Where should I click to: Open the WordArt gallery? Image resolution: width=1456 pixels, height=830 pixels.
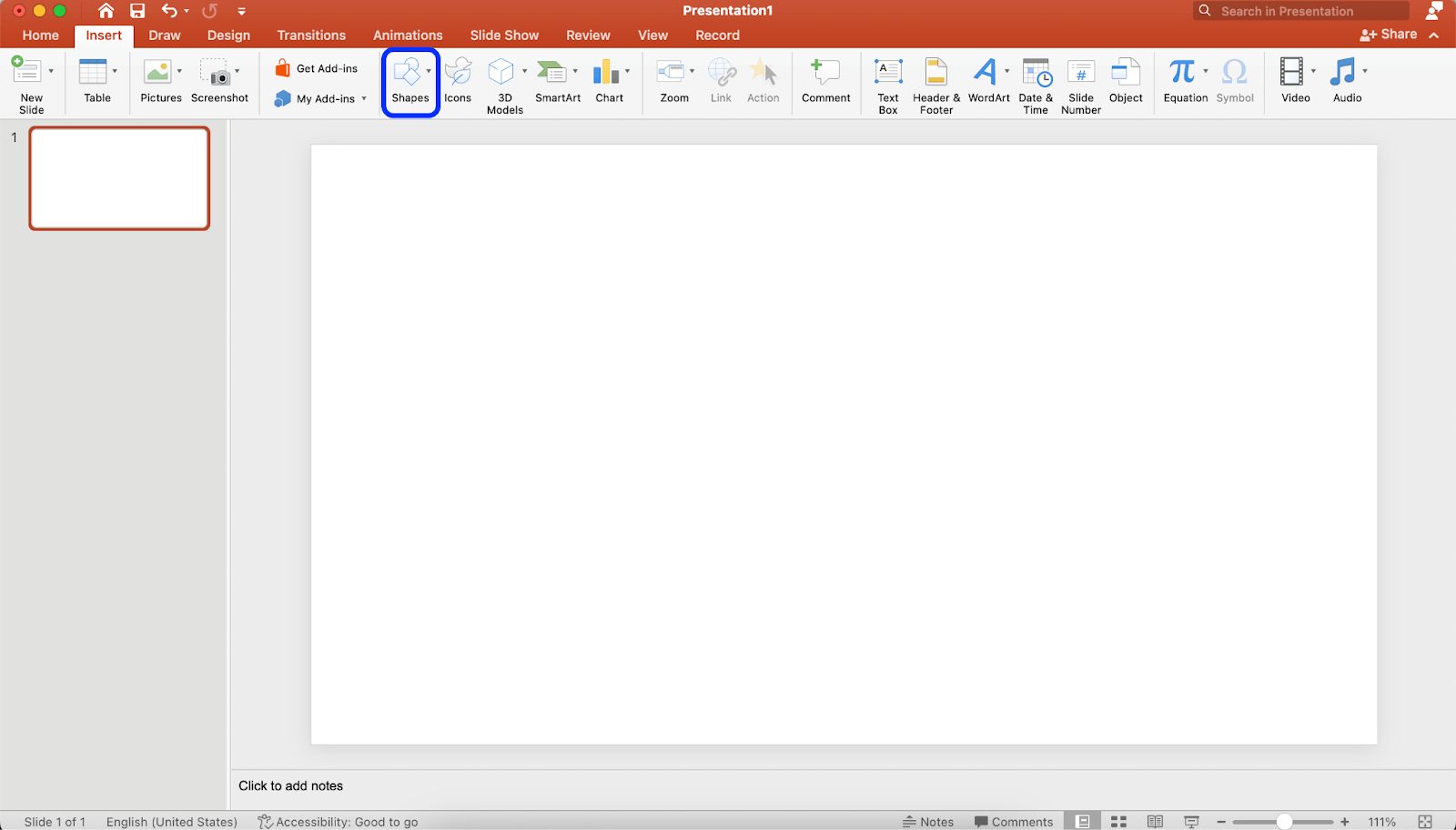pos(987,83)
